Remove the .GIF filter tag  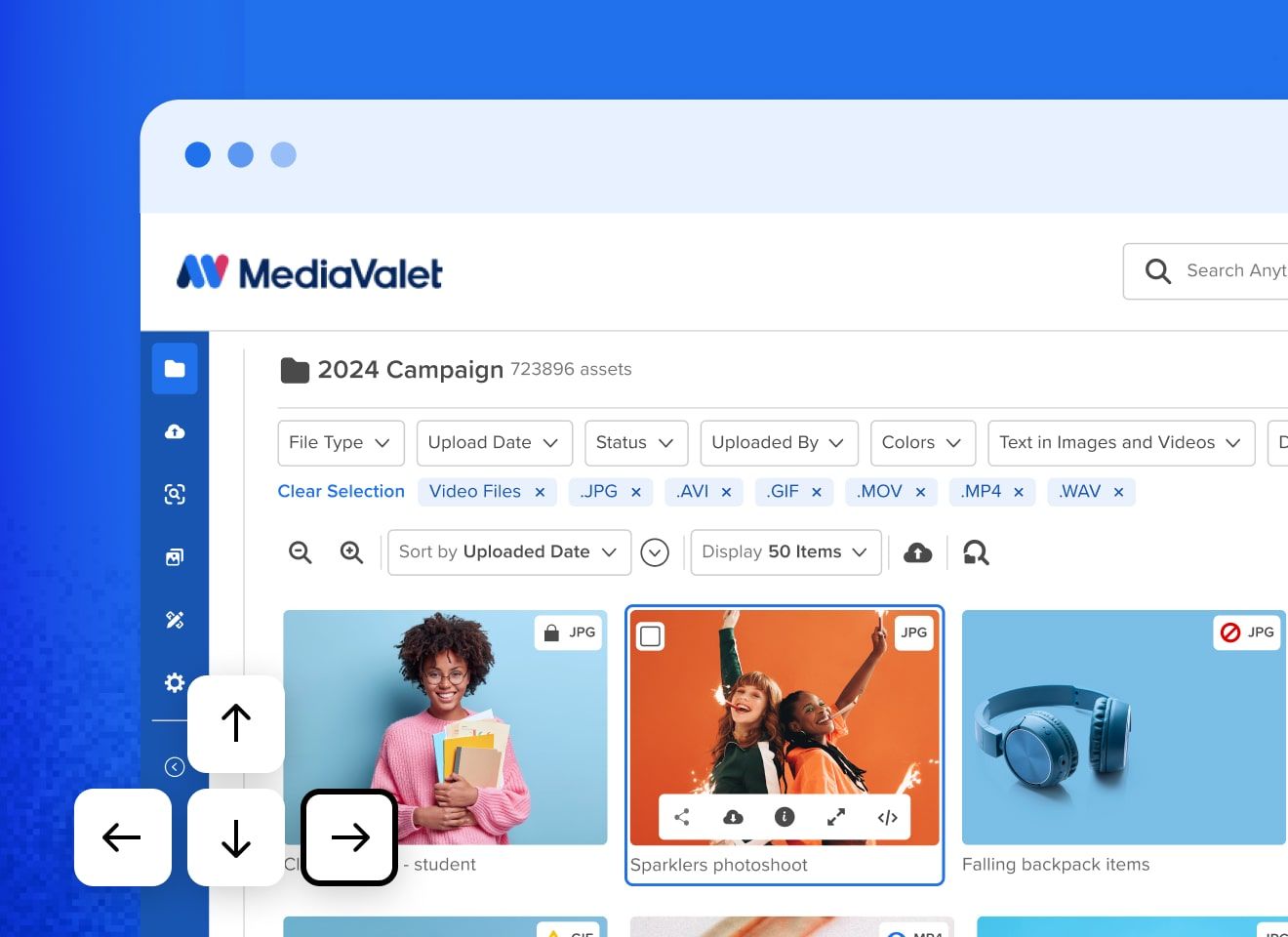[x=817, y=492]
